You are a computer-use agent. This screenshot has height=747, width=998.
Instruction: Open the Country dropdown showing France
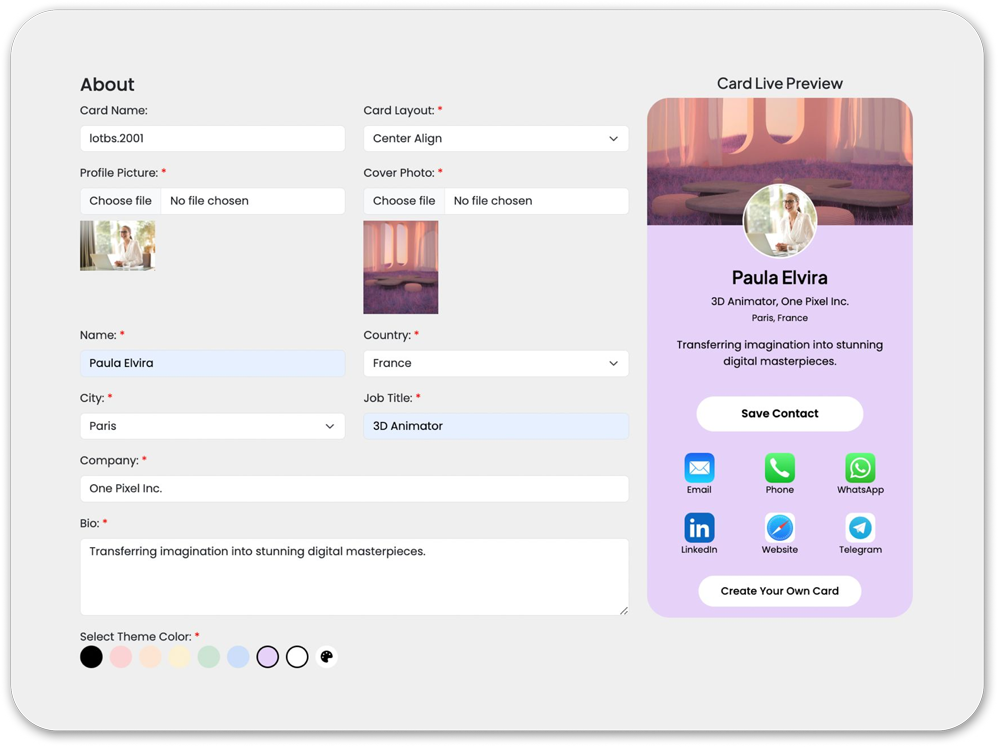tap(496, 363)
